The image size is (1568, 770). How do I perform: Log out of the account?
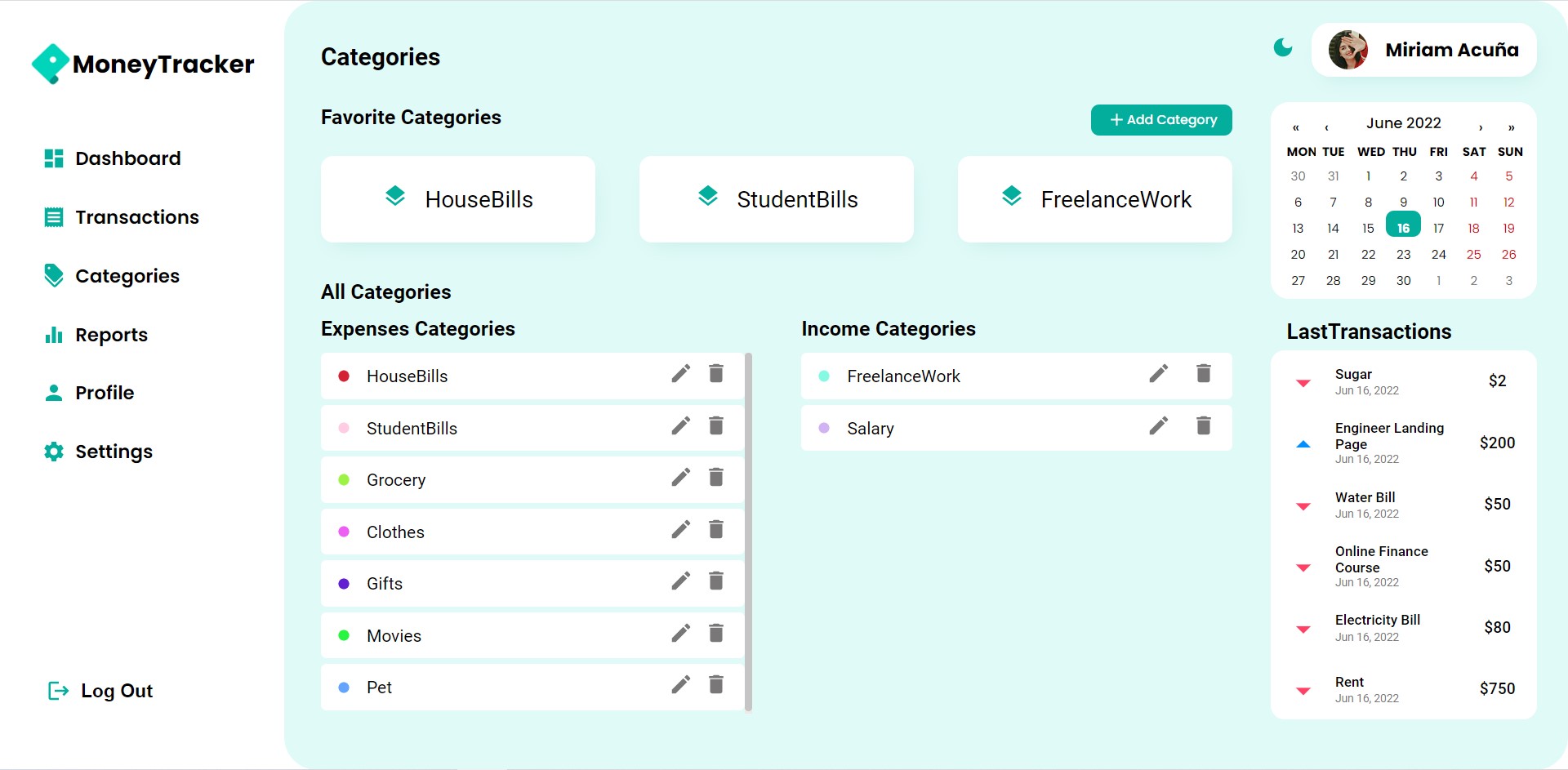[101, 691]
